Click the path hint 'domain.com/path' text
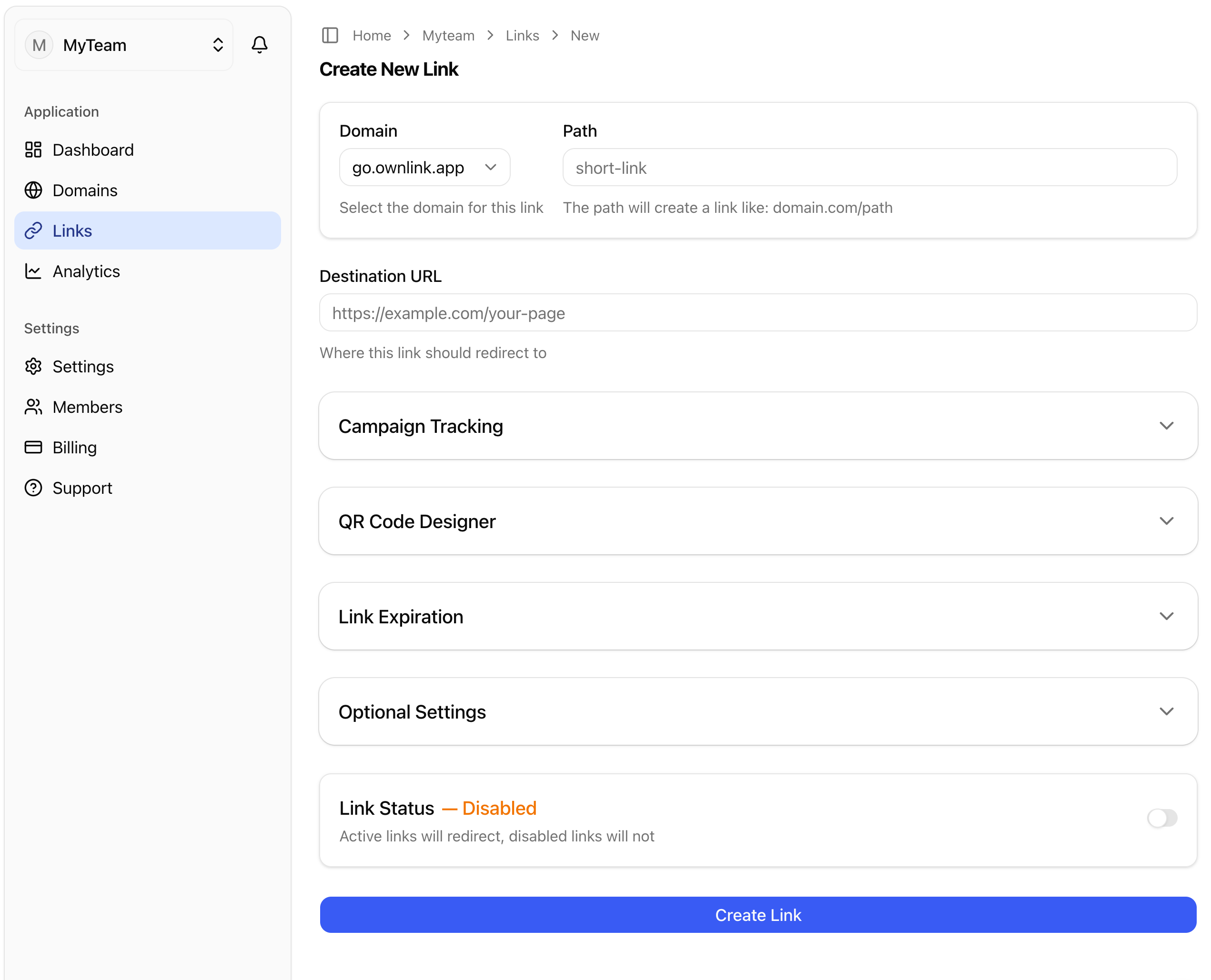This screenshot has width=1211, height=980. [832, 208]
